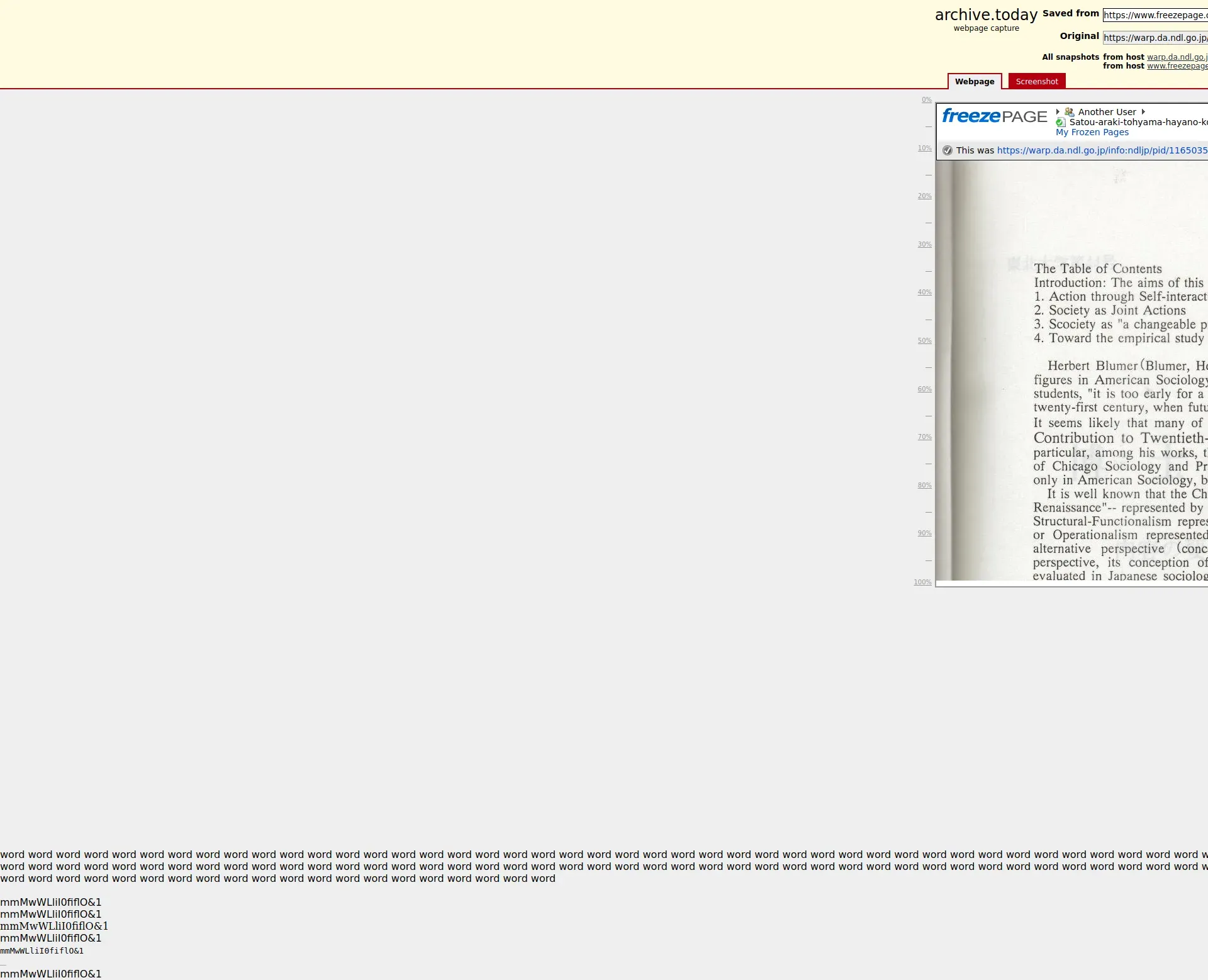Jump to 30% scroll marker

pos(924,245)
